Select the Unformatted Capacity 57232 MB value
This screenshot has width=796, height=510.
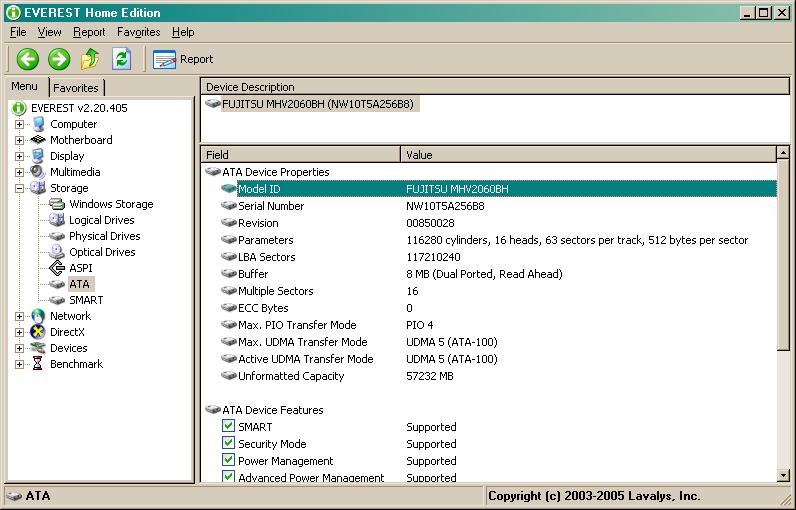[429, 376]
